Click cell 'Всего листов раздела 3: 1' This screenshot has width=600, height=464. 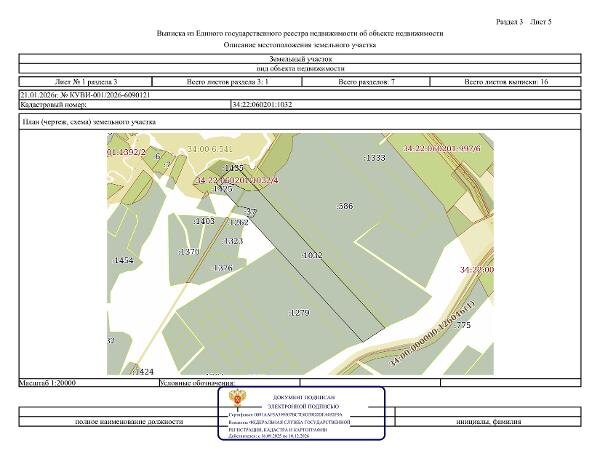227,81
